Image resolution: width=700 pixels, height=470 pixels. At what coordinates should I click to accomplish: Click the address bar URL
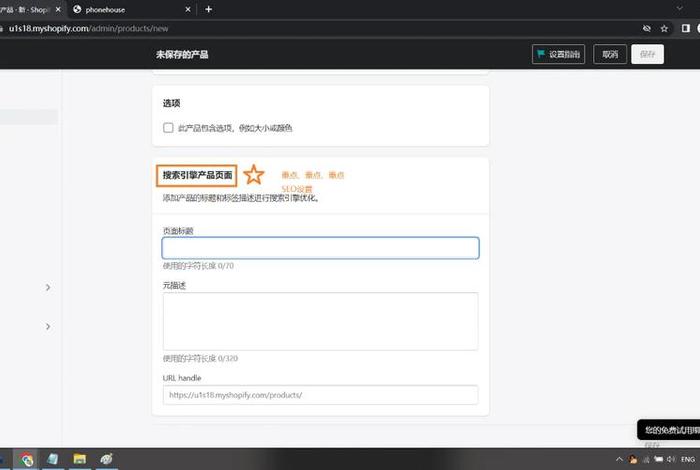[88, 29]
